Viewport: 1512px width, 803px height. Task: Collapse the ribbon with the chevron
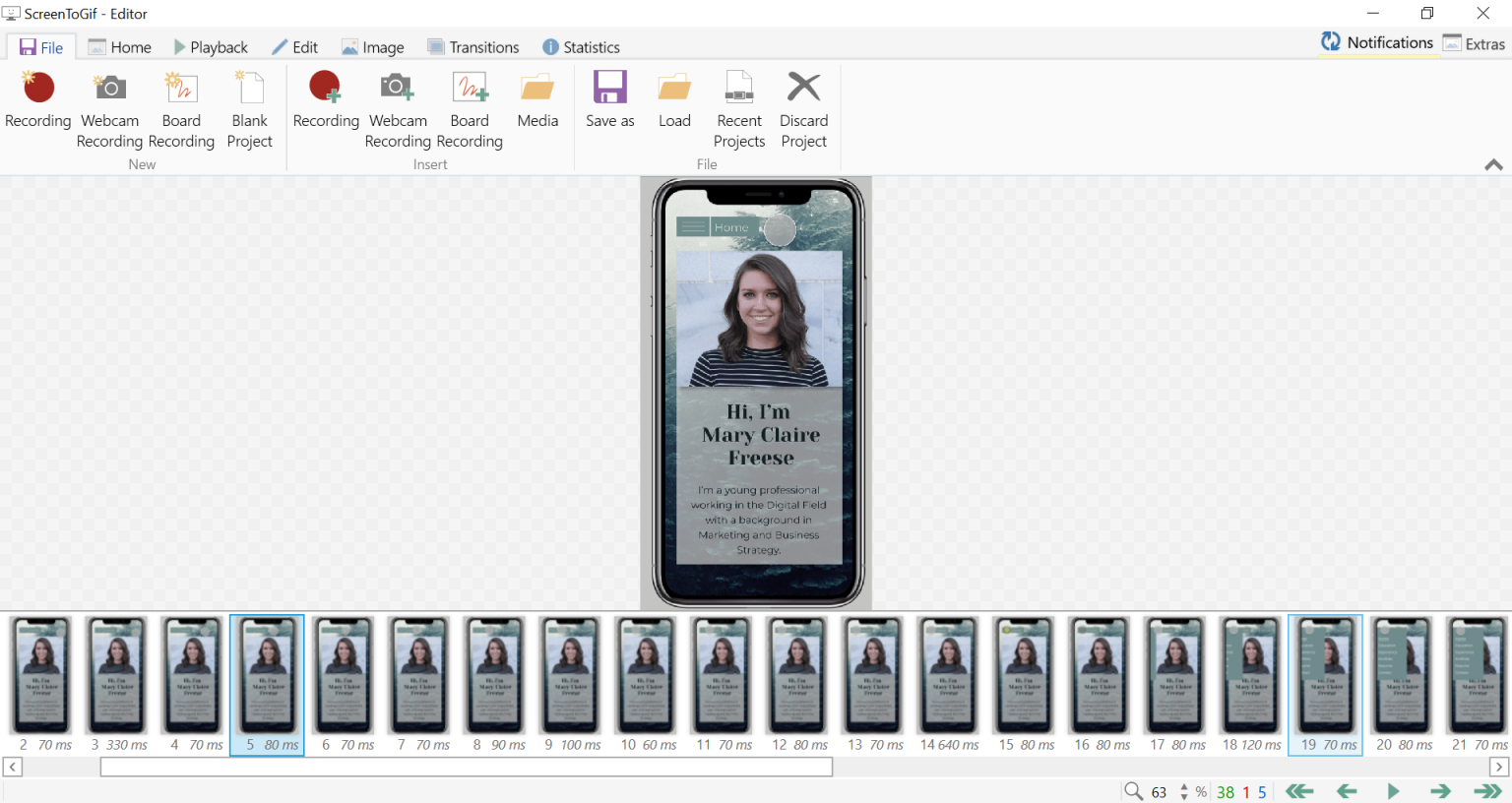[x=1493, y=164]
